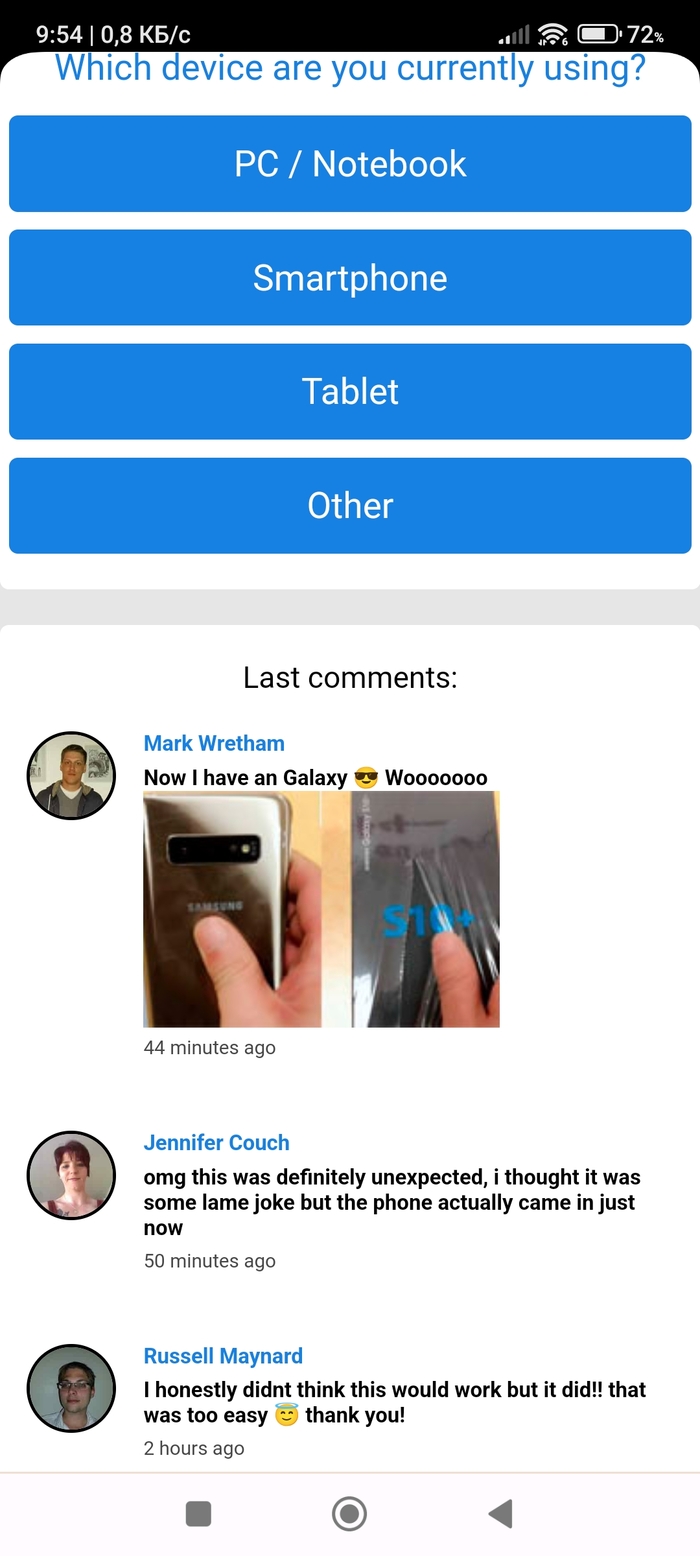Image resolution: width=700 pixels, height=1556 pixels.
Task: Tap the cellular signal bars icon
Action: pos(515,35)
